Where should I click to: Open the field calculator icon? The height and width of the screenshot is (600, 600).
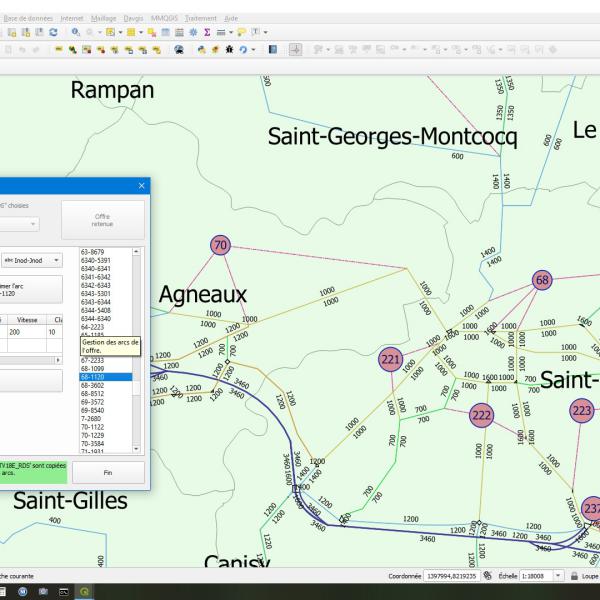[x=179, y=32]
